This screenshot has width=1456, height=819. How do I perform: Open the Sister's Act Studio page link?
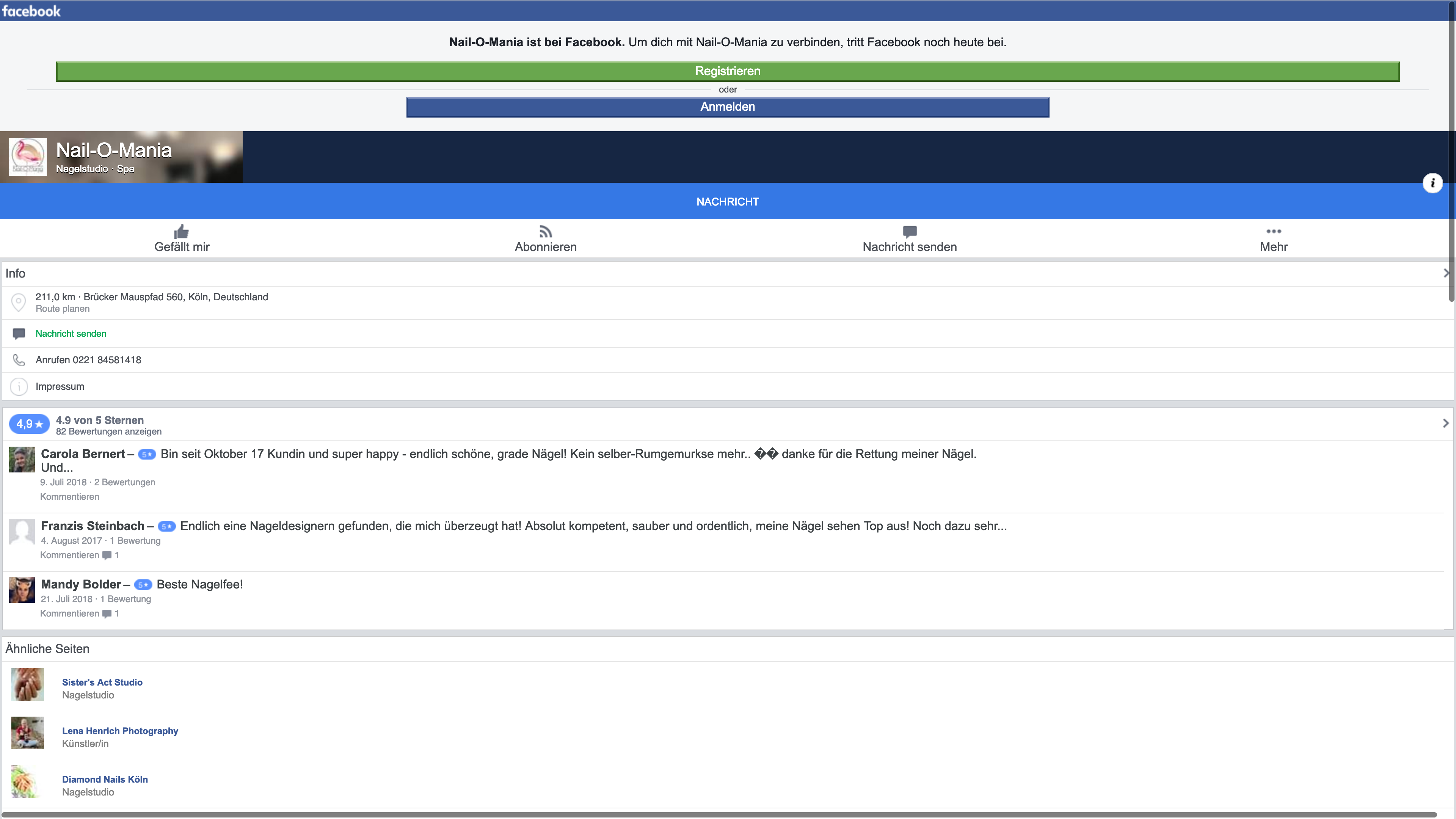click(x=102, y=682)
